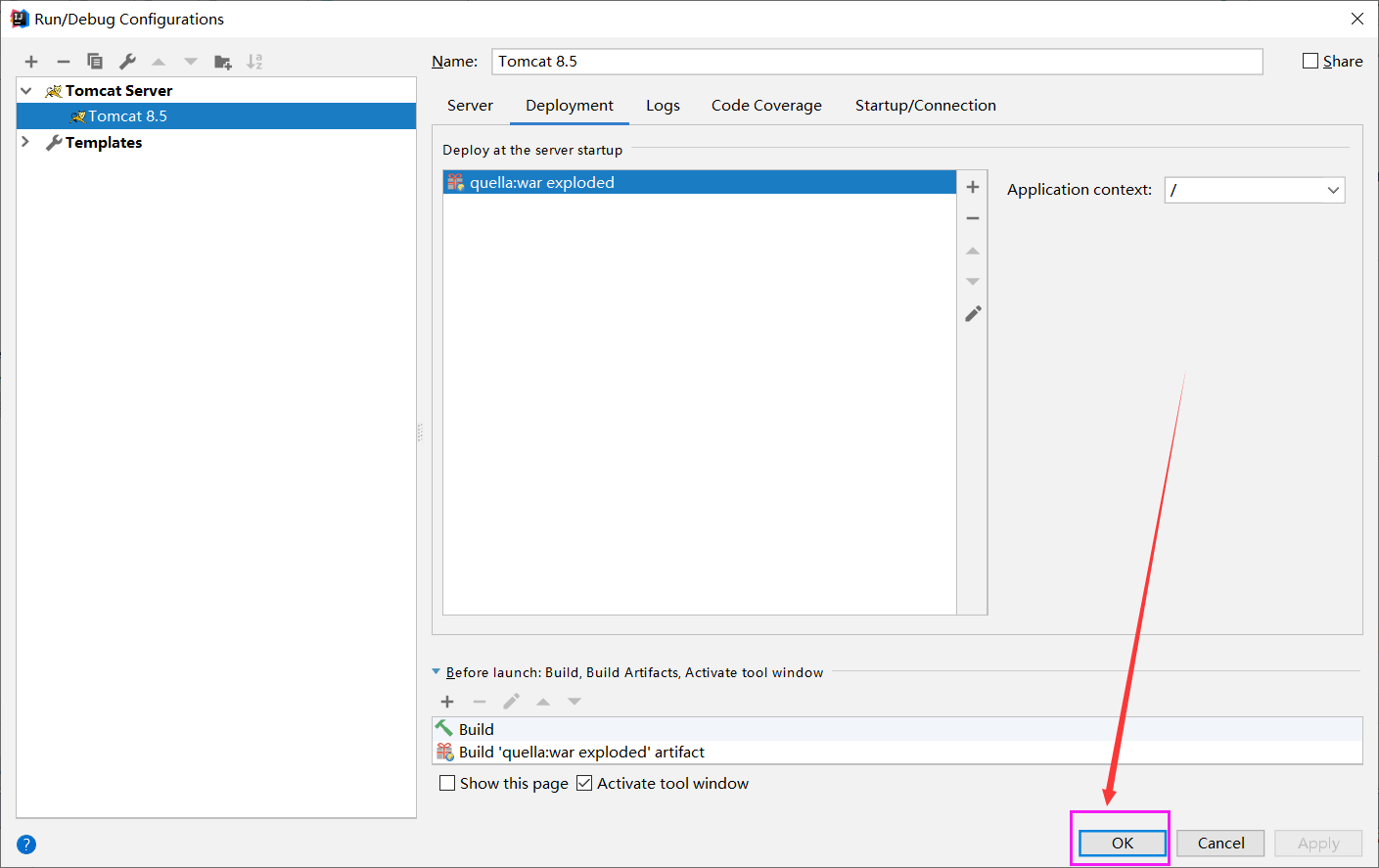Create a new configuration folder

pos(222,61)
